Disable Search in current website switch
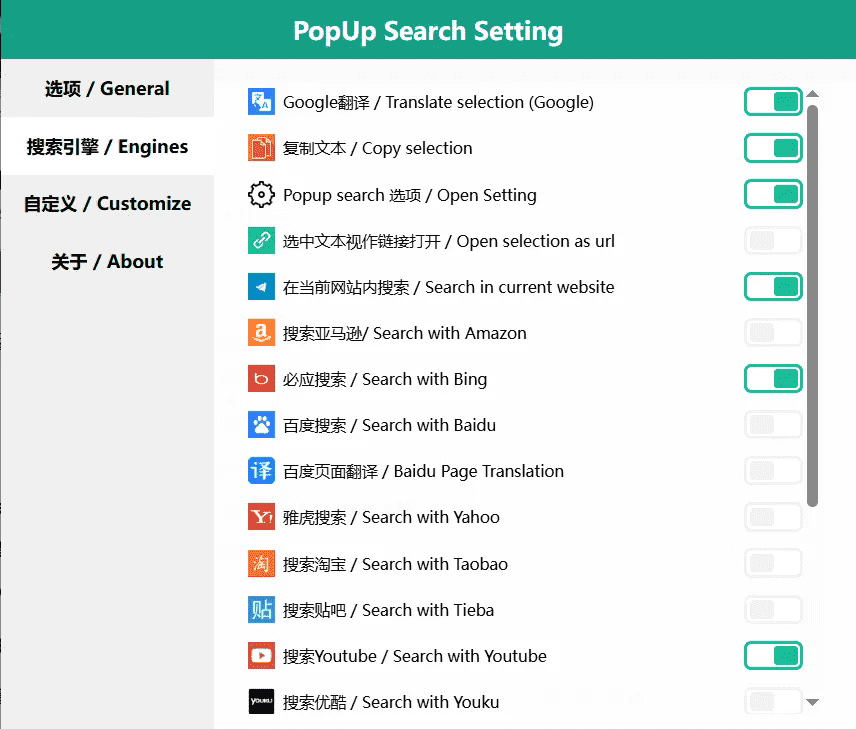 (x=773, y=287)
